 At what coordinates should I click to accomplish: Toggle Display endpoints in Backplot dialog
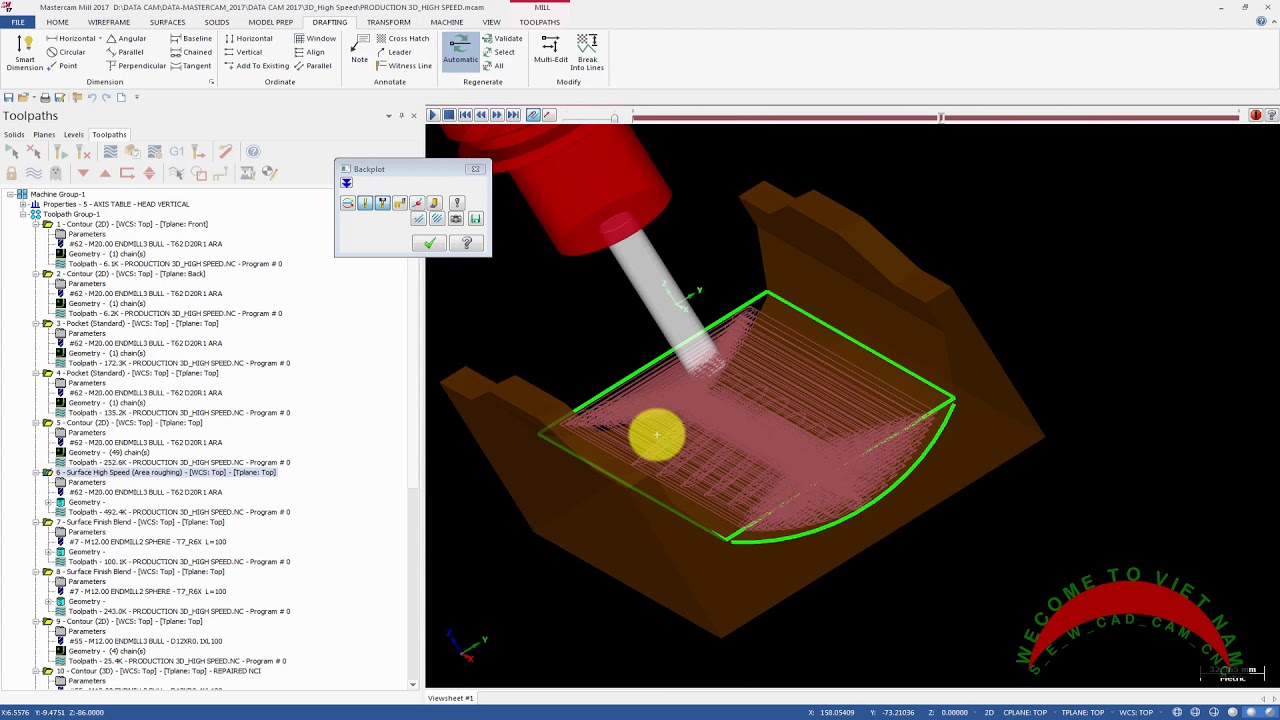[x=417, y=203]
